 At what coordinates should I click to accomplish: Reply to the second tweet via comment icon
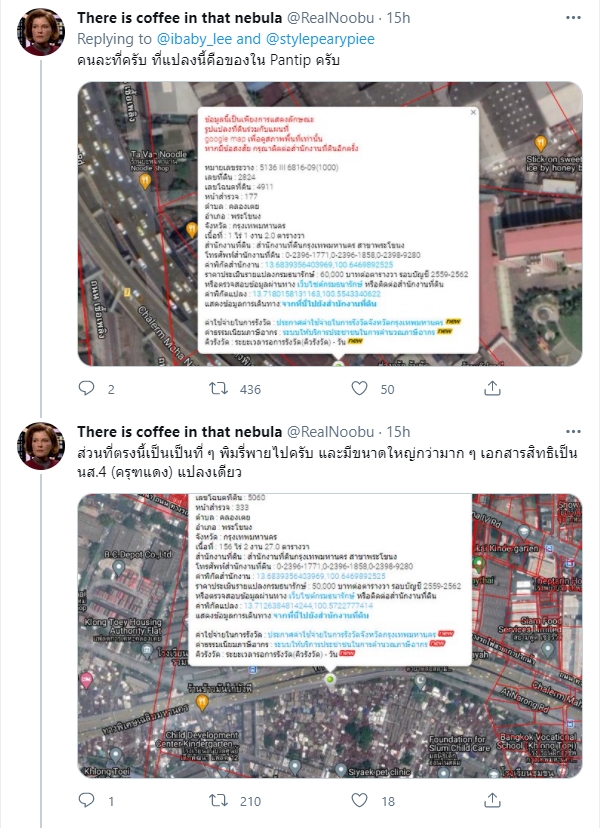[x=87, y=801]
